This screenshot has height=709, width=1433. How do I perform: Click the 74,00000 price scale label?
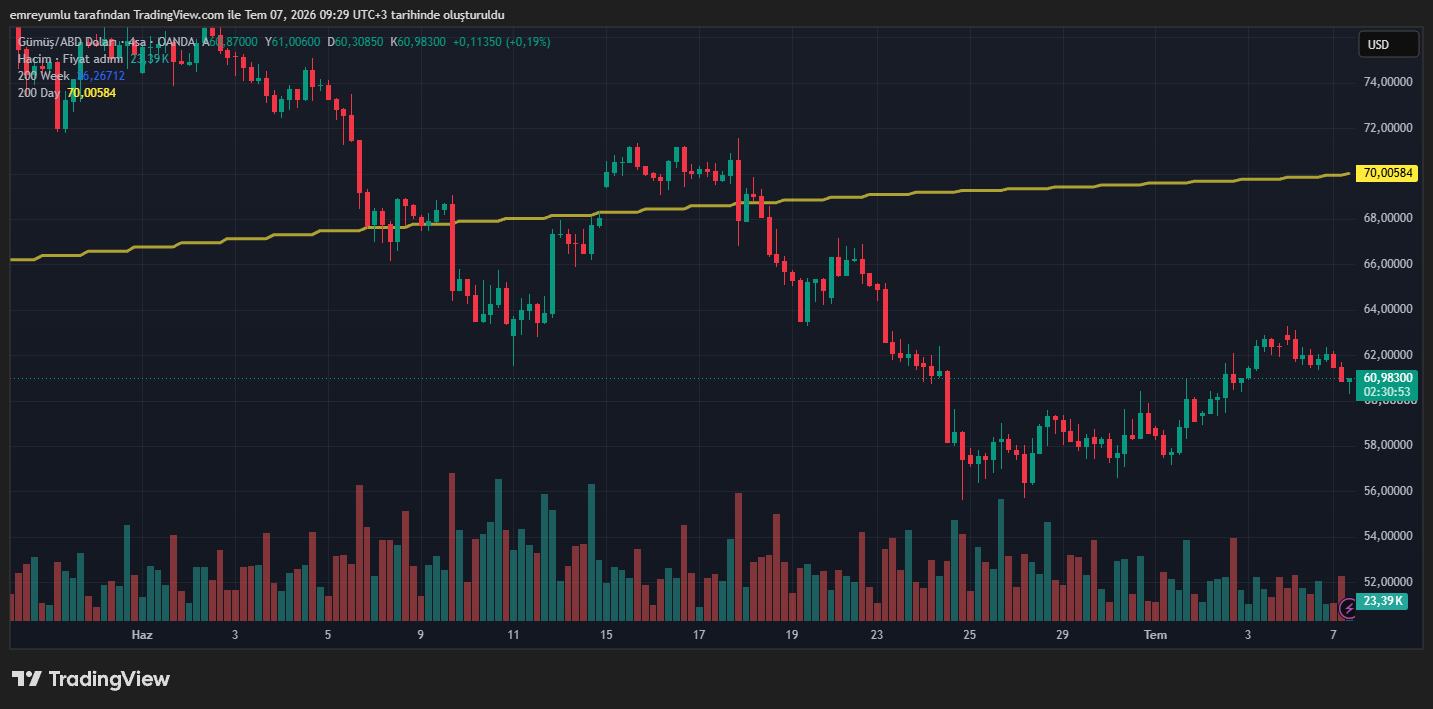[1387, 82]
